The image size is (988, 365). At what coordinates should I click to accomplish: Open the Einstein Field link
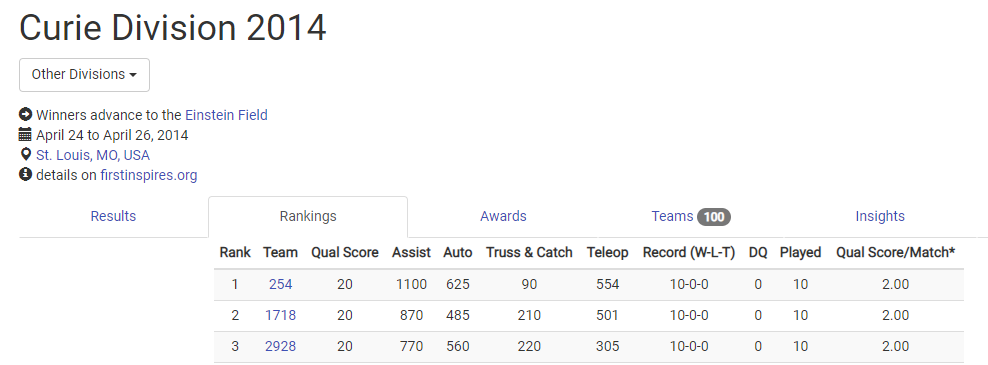pyautogui.click(x=226, y=115)
